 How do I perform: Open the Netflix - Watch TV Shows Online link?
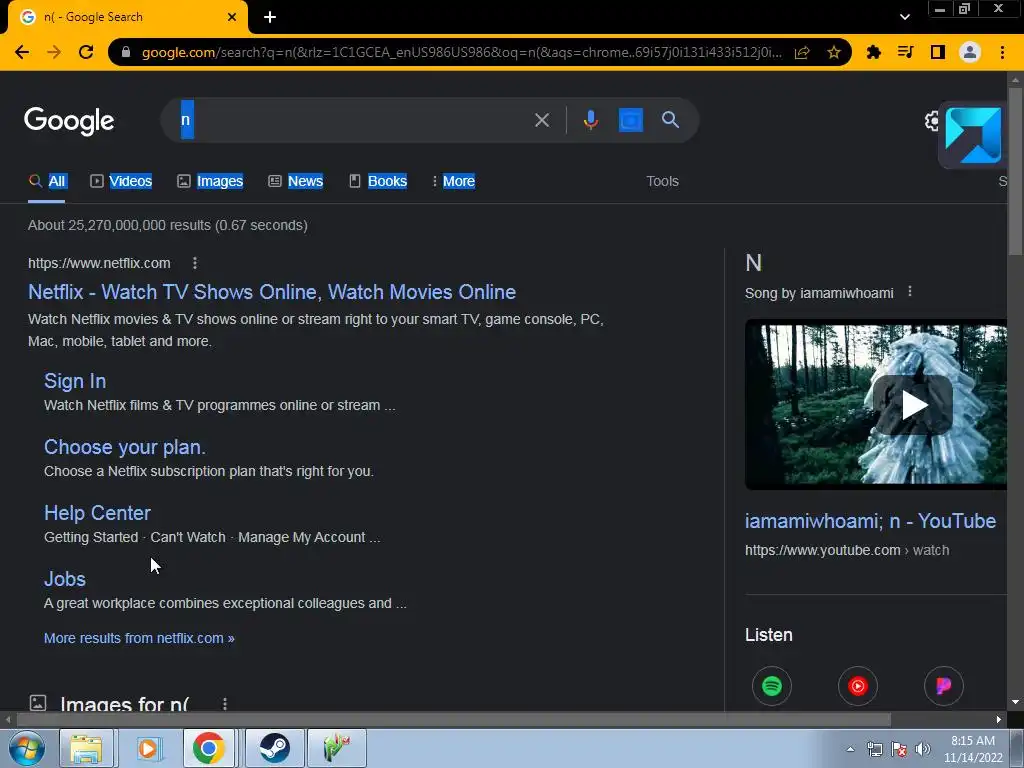(x=272, y=292)
